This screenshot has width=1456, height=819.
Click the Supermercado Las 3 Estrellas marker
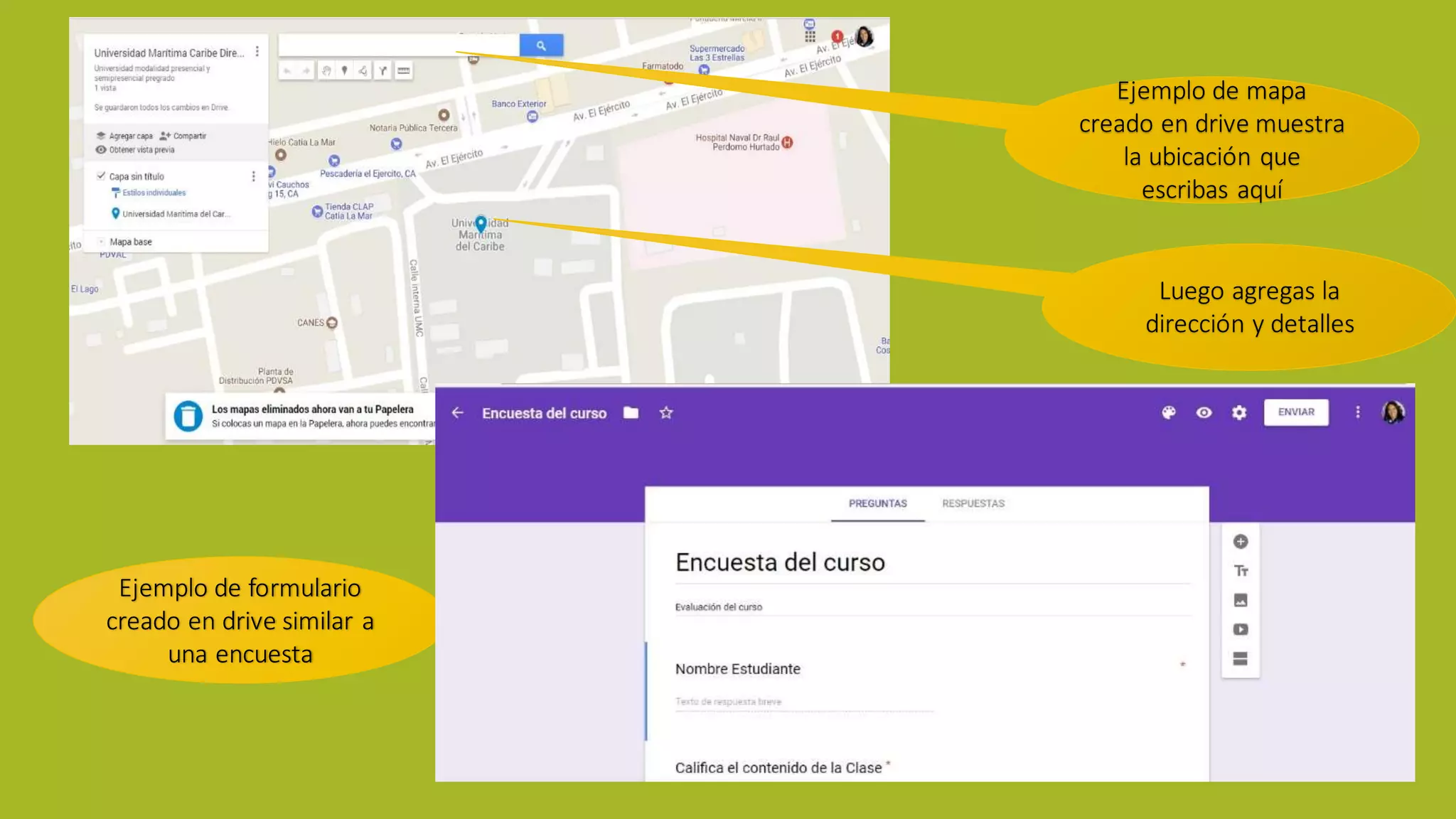(x=704, y=70)
